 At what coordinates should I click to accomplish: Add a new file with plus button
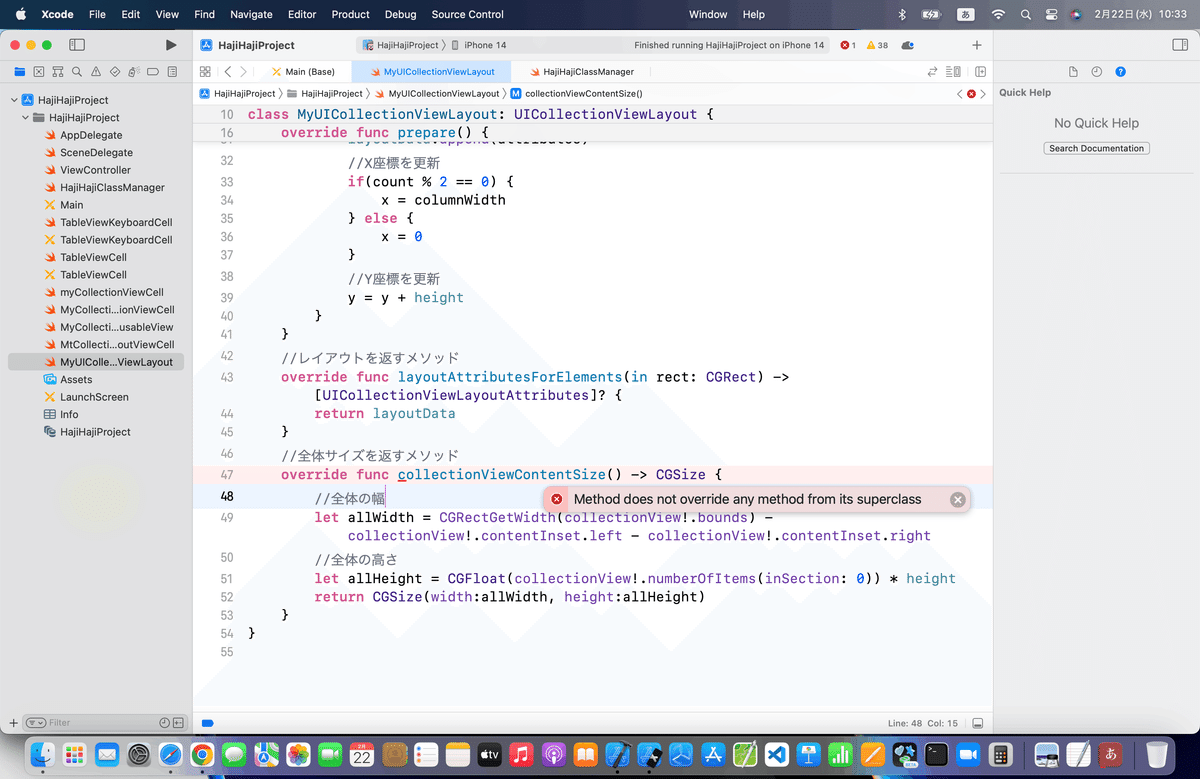[13, 722]
